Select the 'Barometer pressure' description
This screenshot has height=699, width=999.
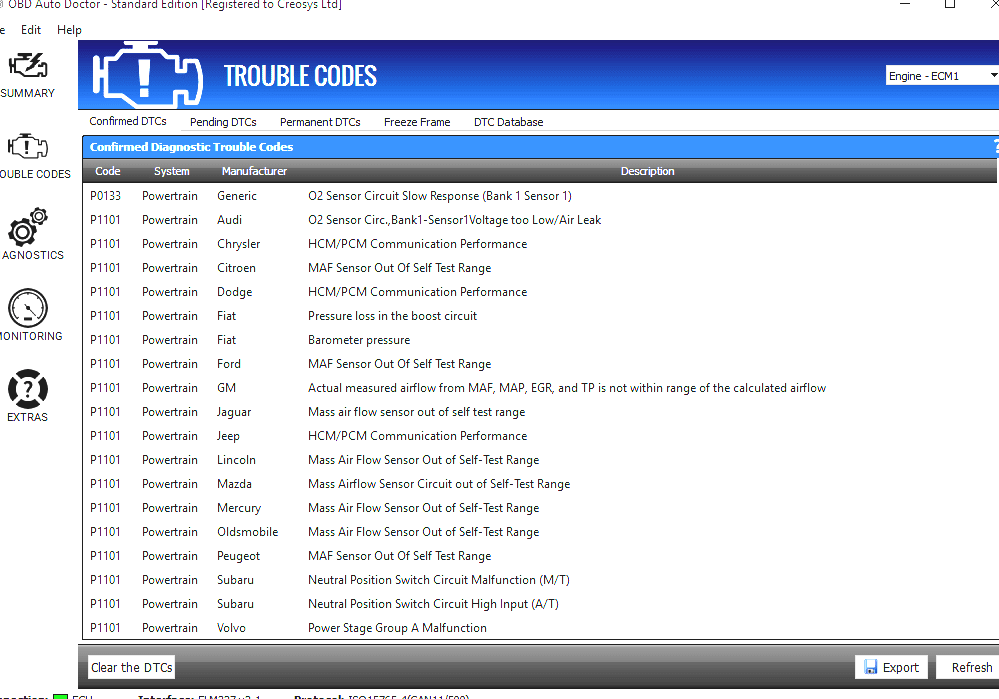(x=359, y=340)
